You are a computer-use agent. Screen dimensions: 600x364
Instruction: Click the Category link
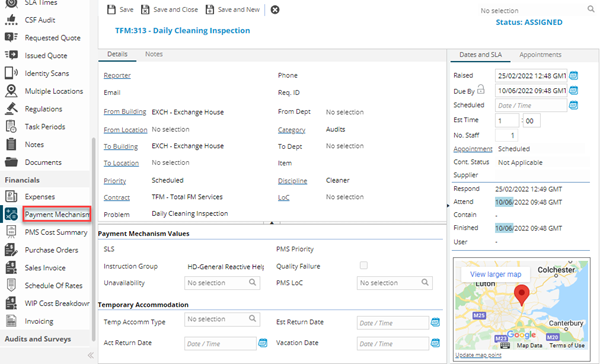click(292, 130)
